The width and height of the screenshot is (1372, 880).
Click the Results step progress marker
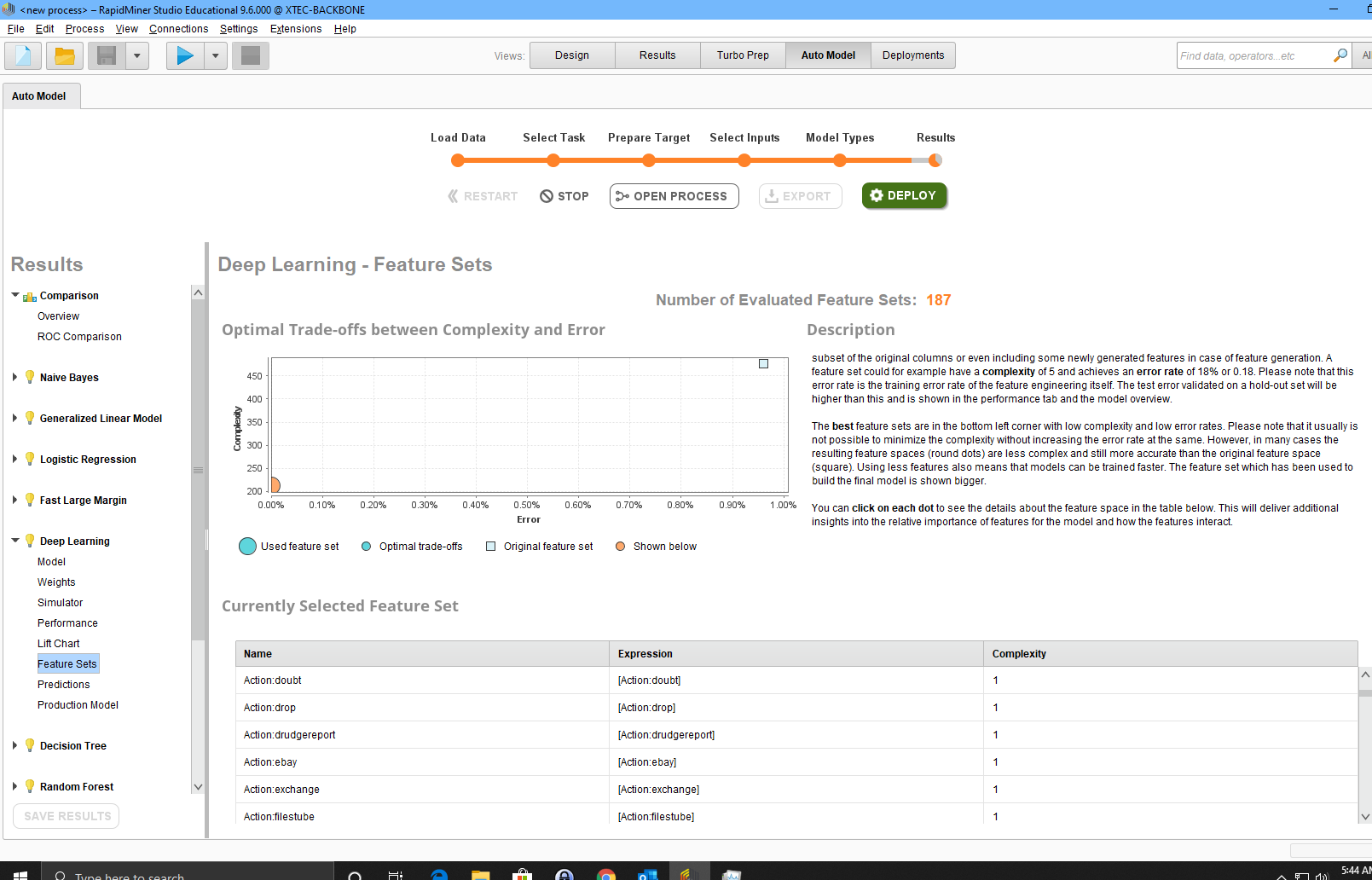(935, 160)
